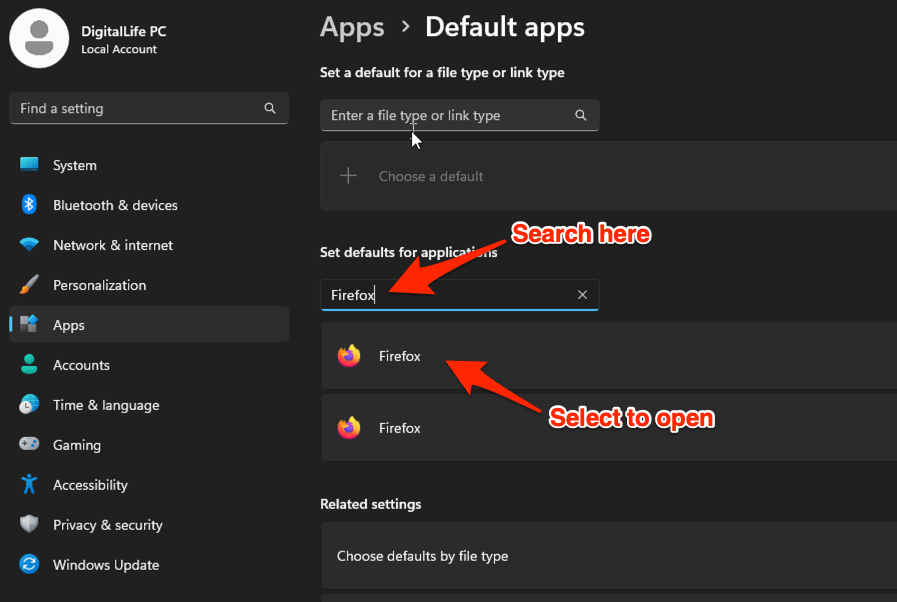Click the Apps breadcrumb at the top
This screenshot has width=897, height=602.
pos(352,27)
